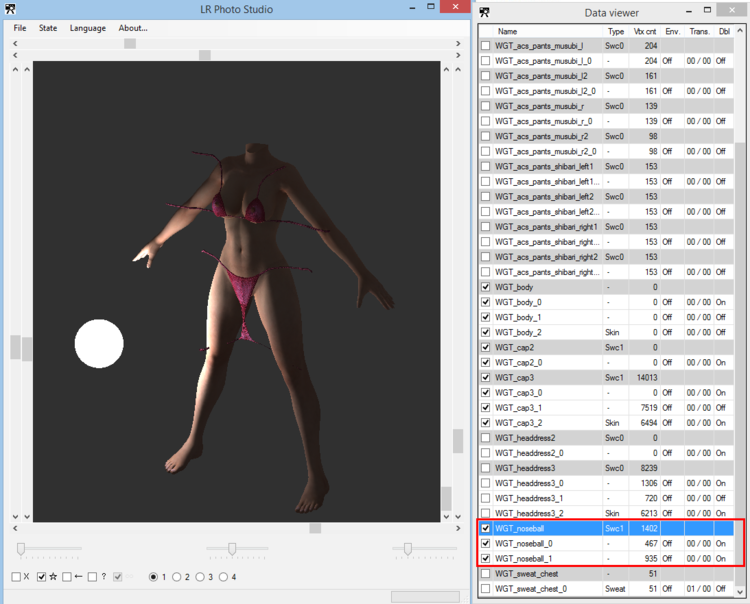Image resolution: width=750 pixels, height=604 pixels.
Task: Check the WGT_sweat_chest checkbox
Action: point(485,573)
